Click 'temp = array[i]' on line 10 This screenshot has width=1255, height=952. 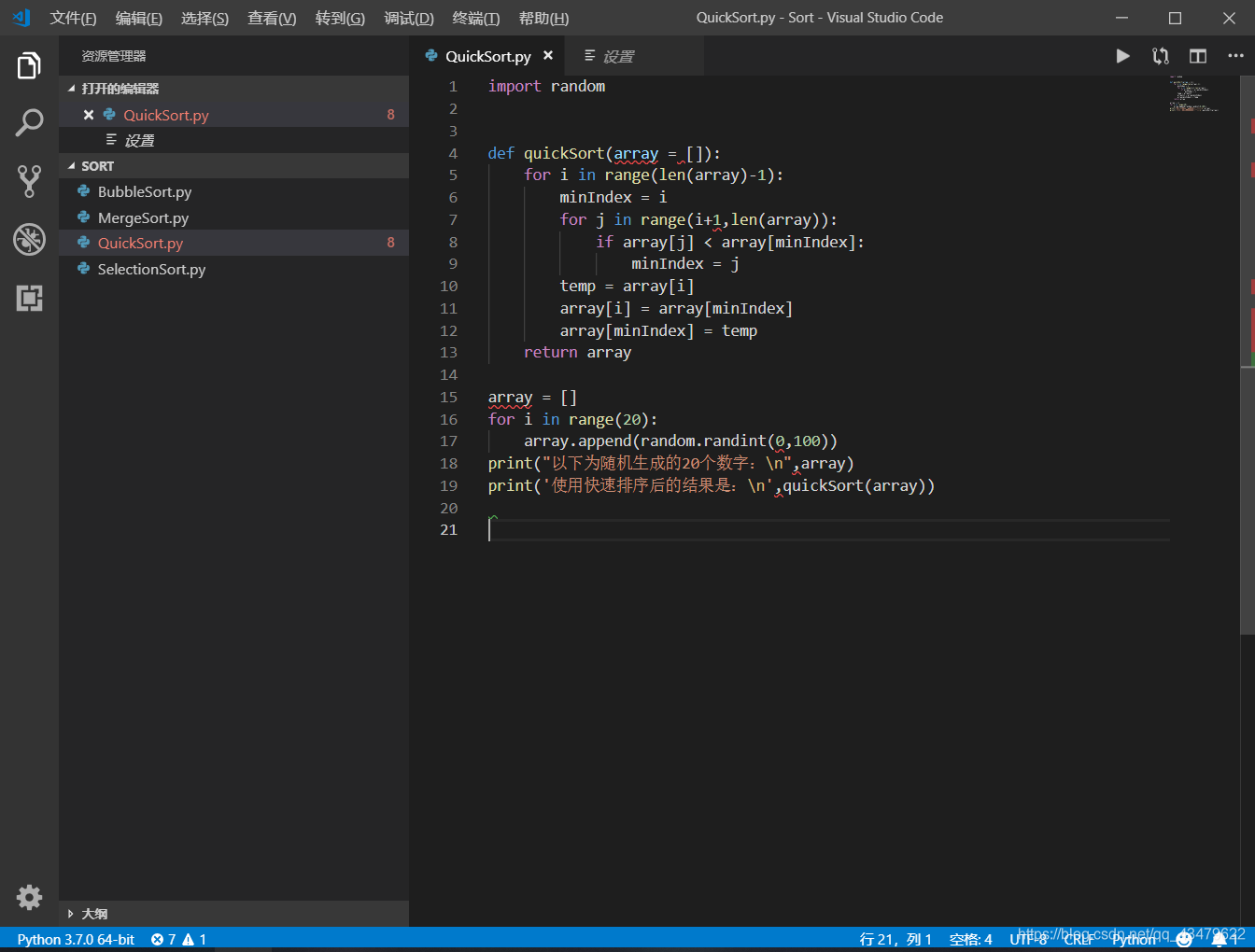pos(627,286)
